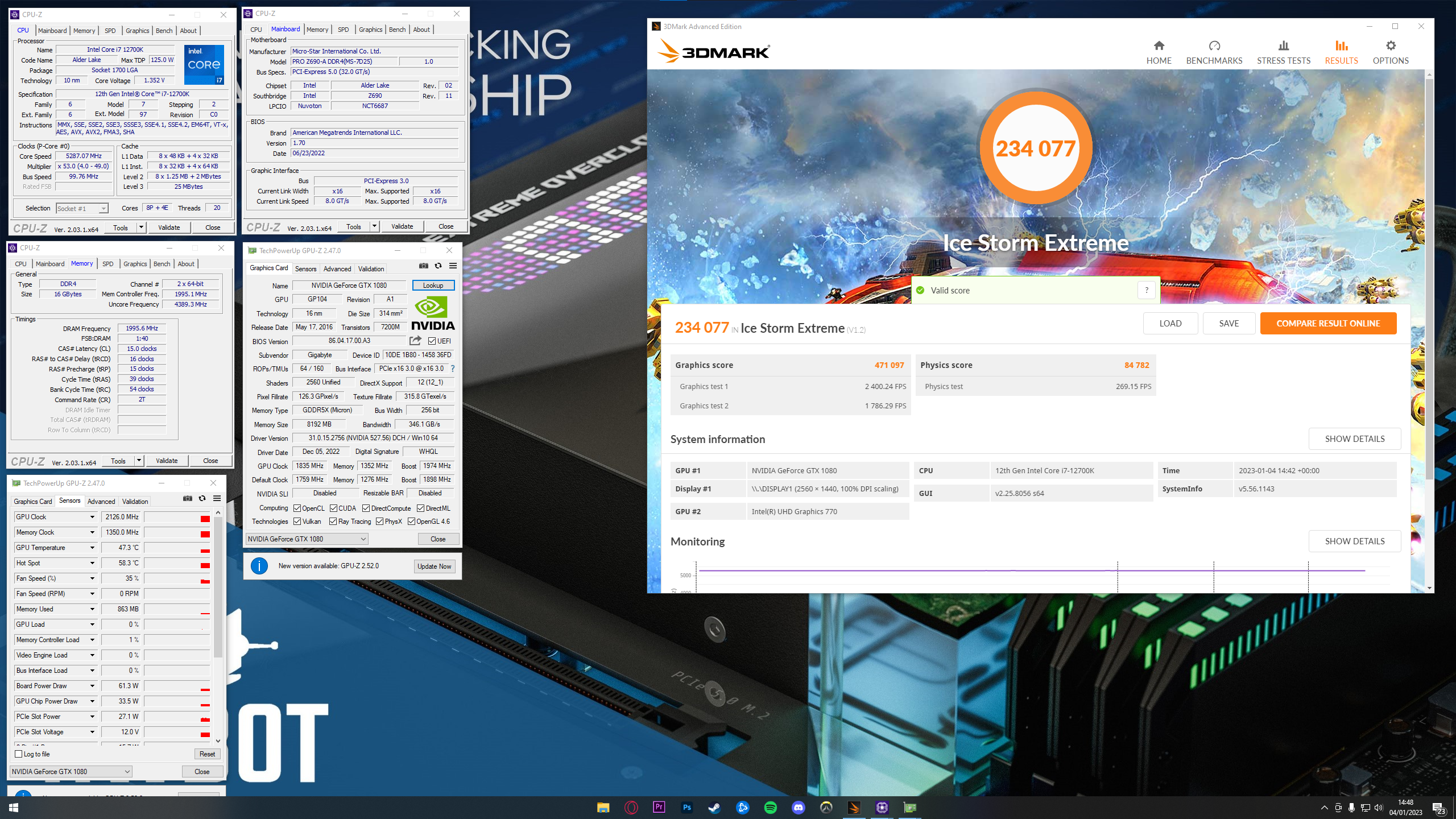The image size is (1456, 819).
Task: Click the GPU-Z screenshot camera icon in the Graphics Card window
Action: [424, 266]
